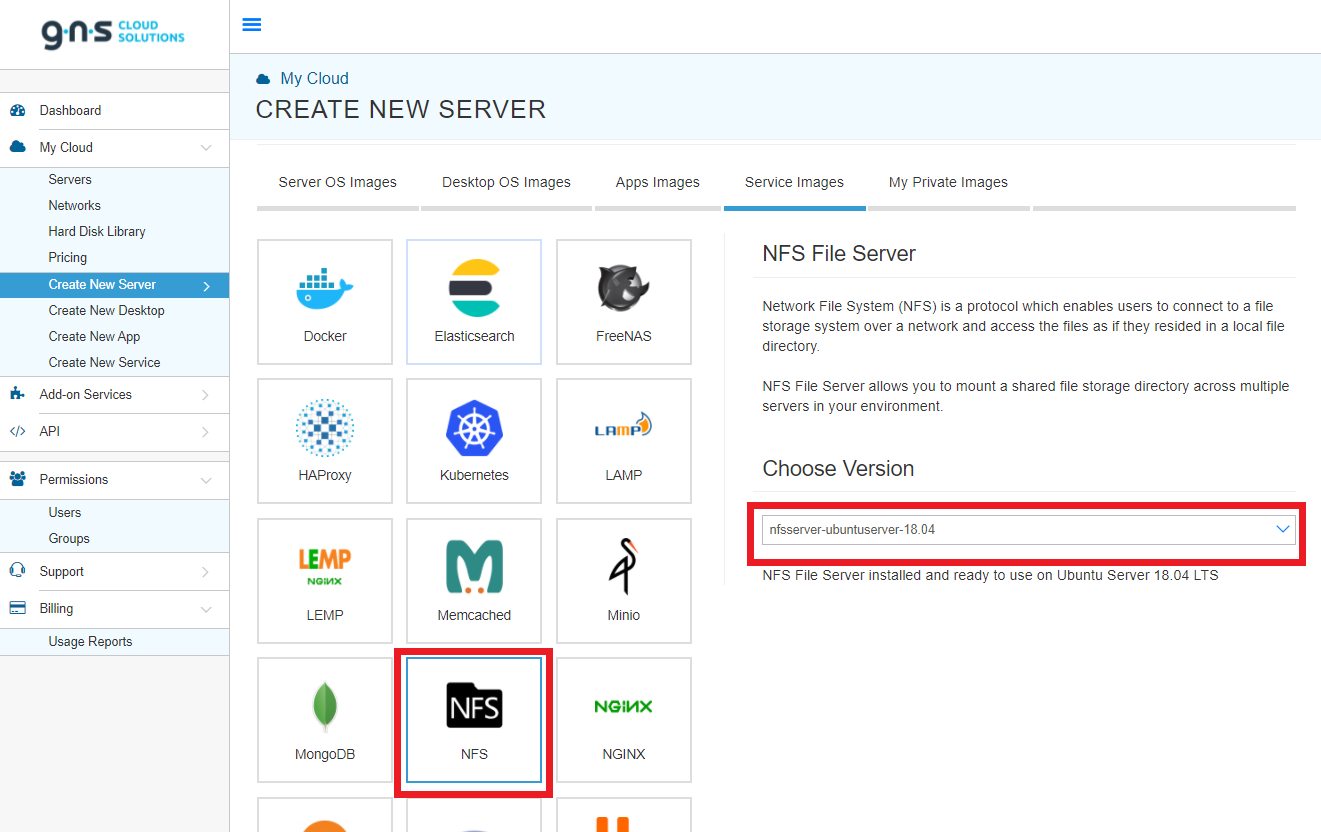Select the LAMP image tile
Viewport: 1321px width, 832px height.
tap(624, 441)
